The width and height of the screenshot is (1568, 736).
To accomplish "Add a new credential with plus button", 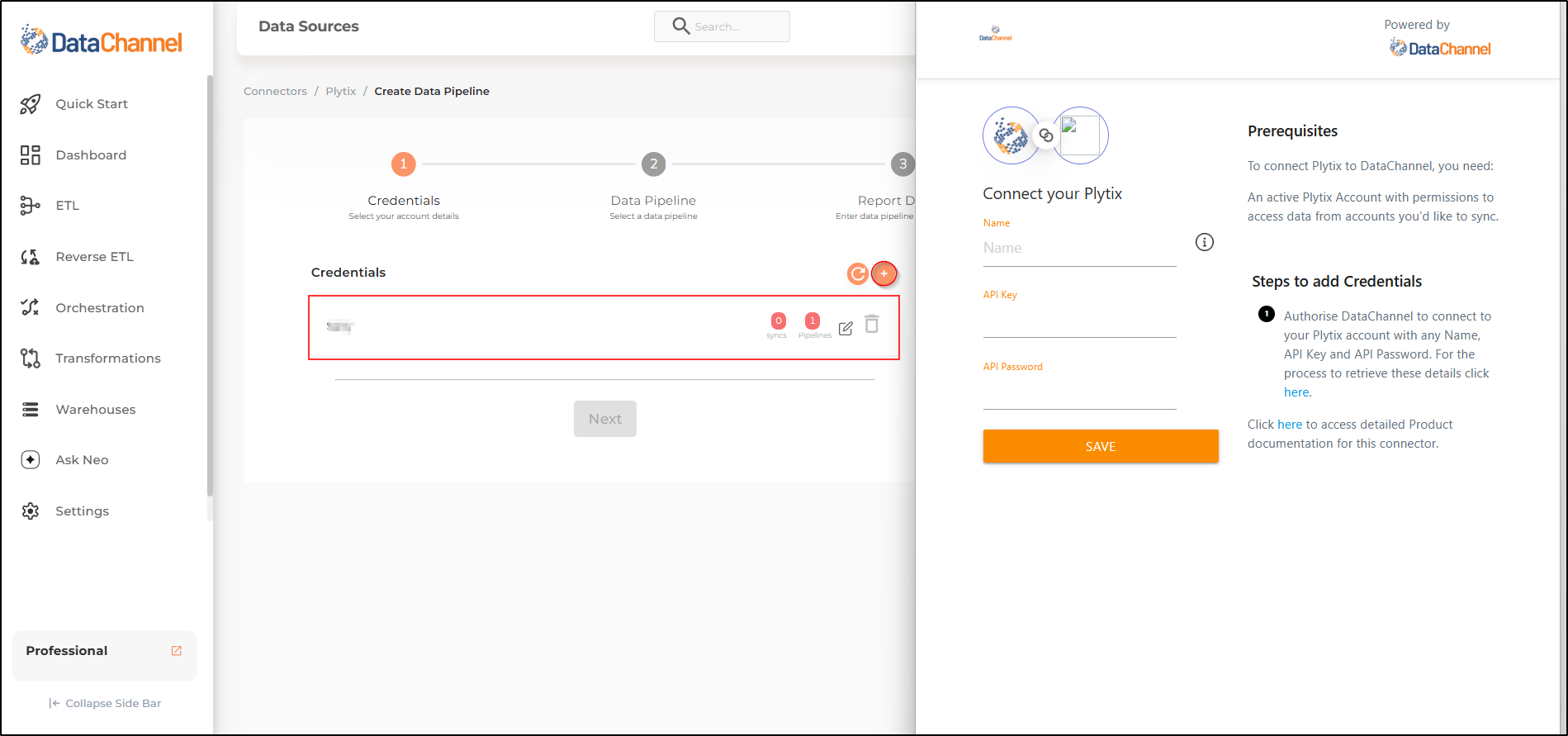I will coord(884,273).
